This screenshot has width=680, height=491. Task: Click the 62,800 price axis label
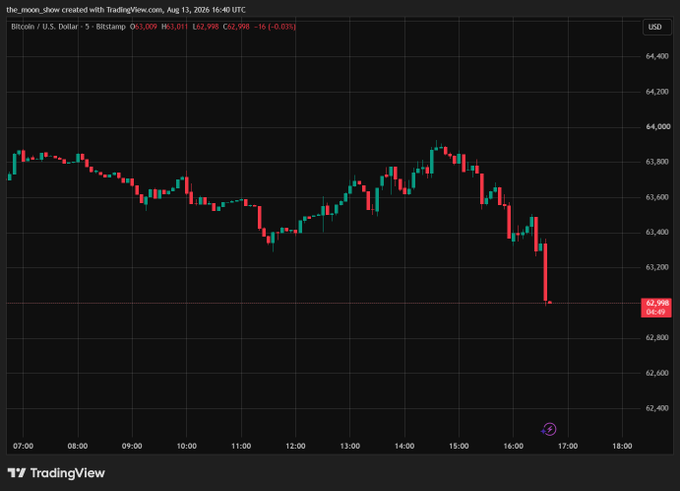click(x=657, y=337)
